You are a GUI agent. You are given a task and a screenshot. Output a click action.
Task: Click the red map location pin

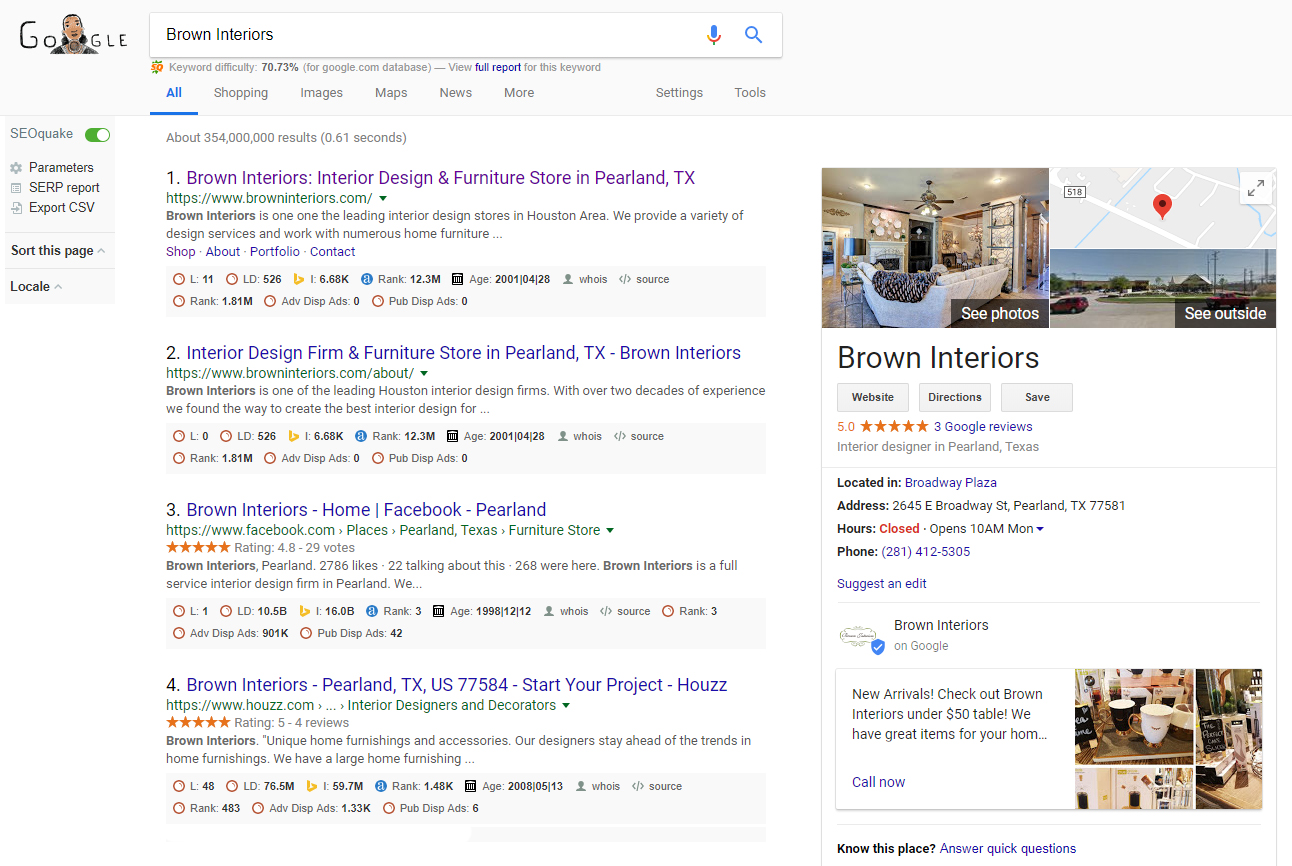click(x=1162, y=207)
